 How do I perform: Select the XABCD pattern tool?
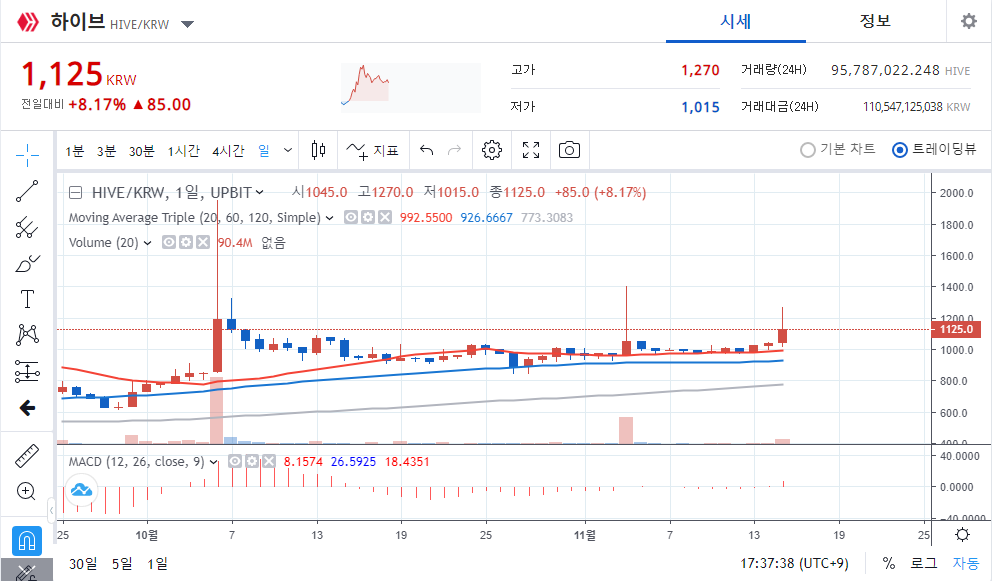tap(27, 335)
